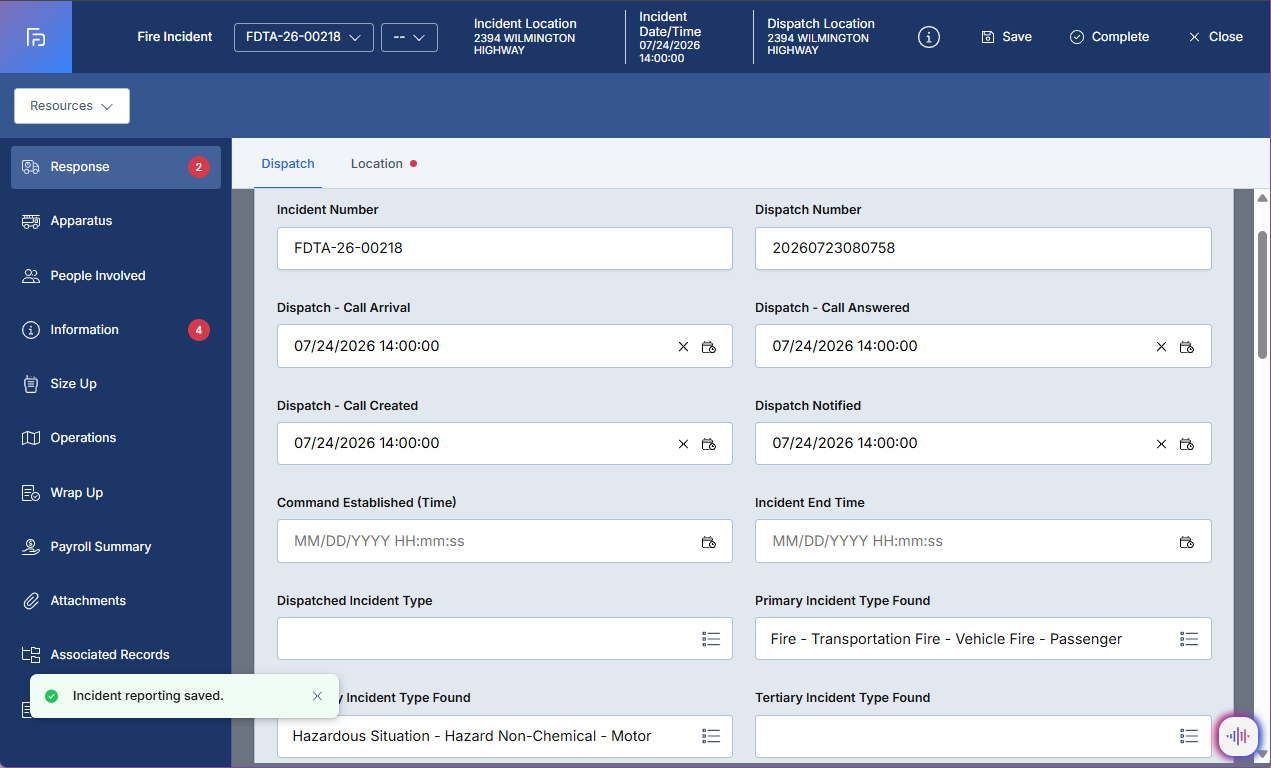Open calendar picker for Incident End Time
This screenshot has height=768, width=1271.
coord(1187,542)
